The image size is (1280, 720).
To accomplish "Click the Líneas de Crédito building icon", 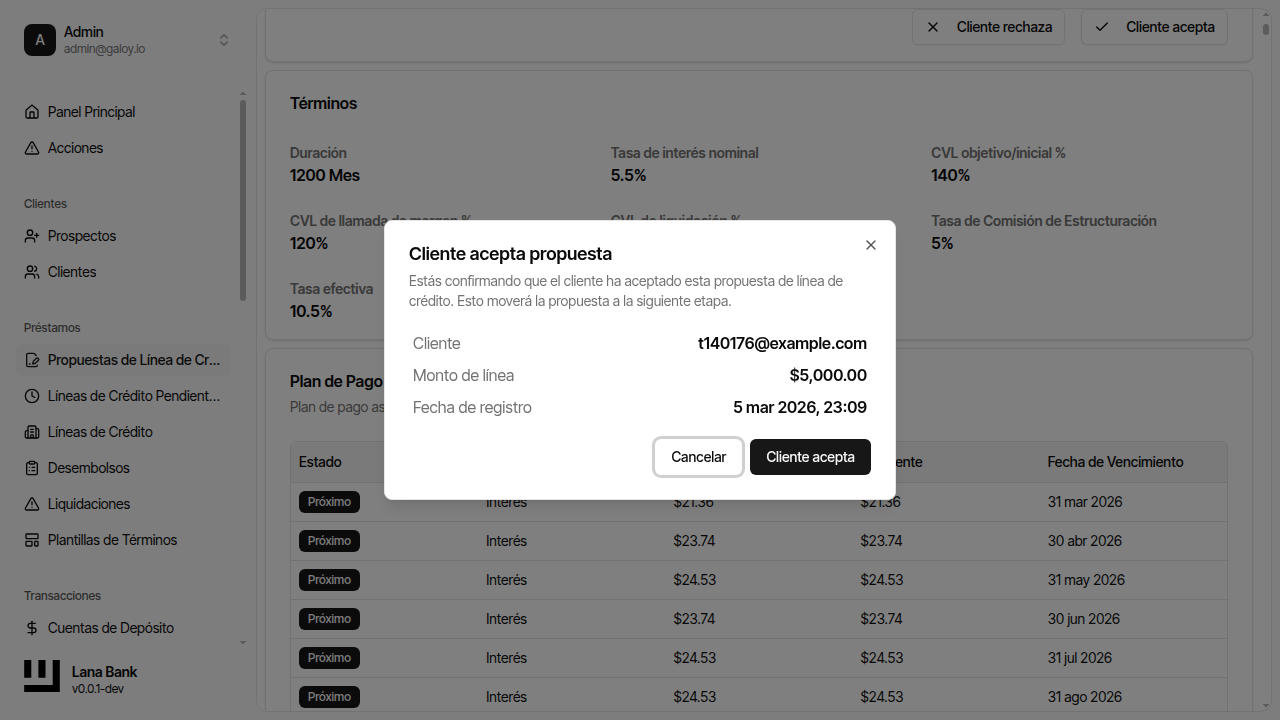I will [32, 432].
